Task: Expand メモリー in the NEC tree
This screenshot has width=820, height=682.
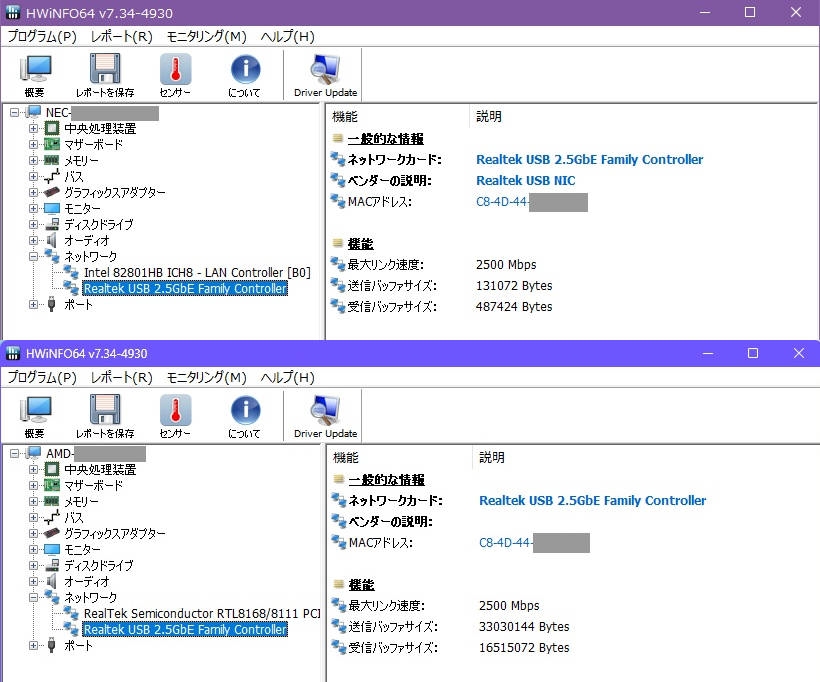Action: tap(33, 161)
